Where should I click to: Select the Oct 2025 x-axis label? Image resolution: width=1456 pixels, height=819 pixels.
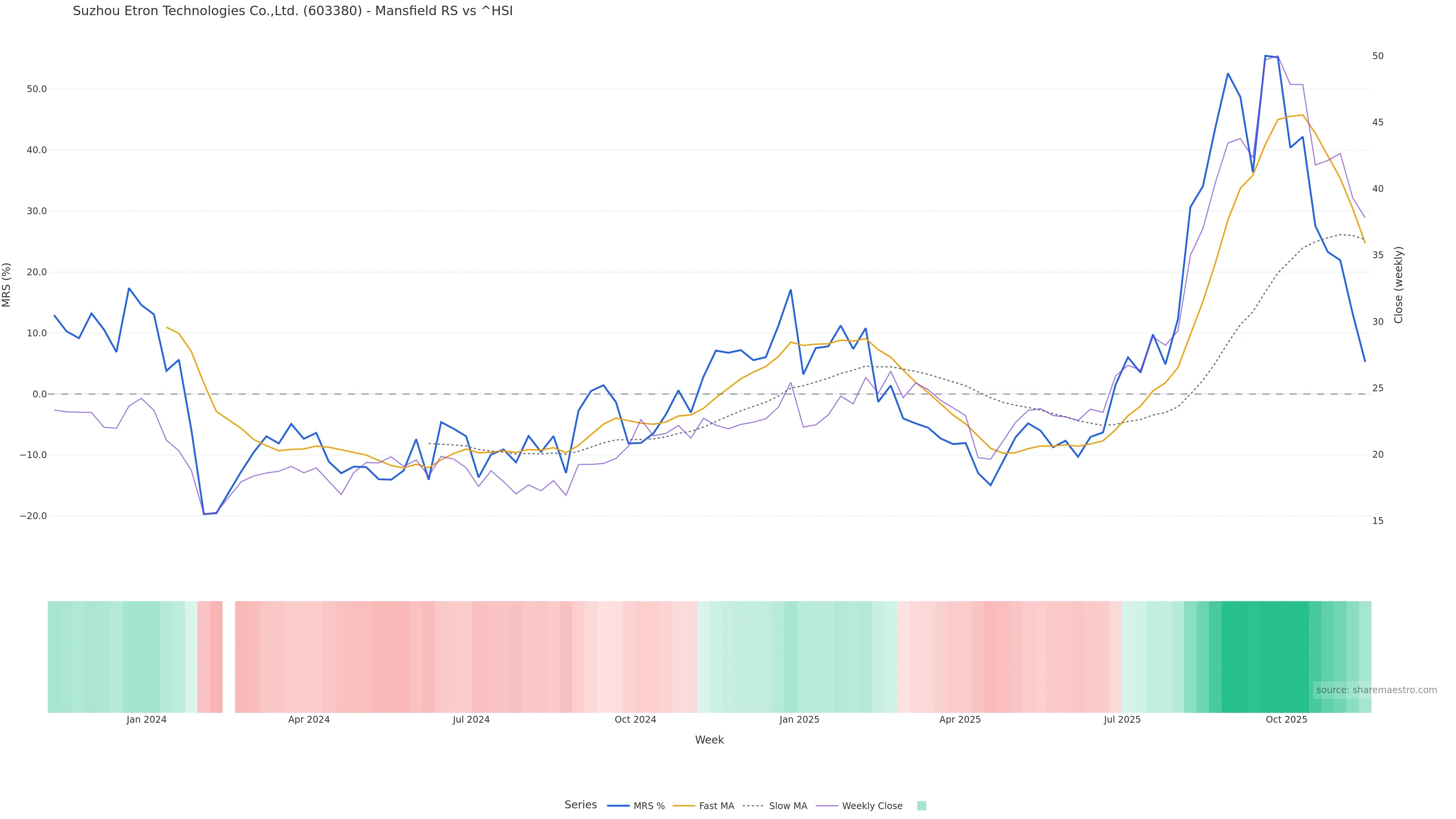1286,720
